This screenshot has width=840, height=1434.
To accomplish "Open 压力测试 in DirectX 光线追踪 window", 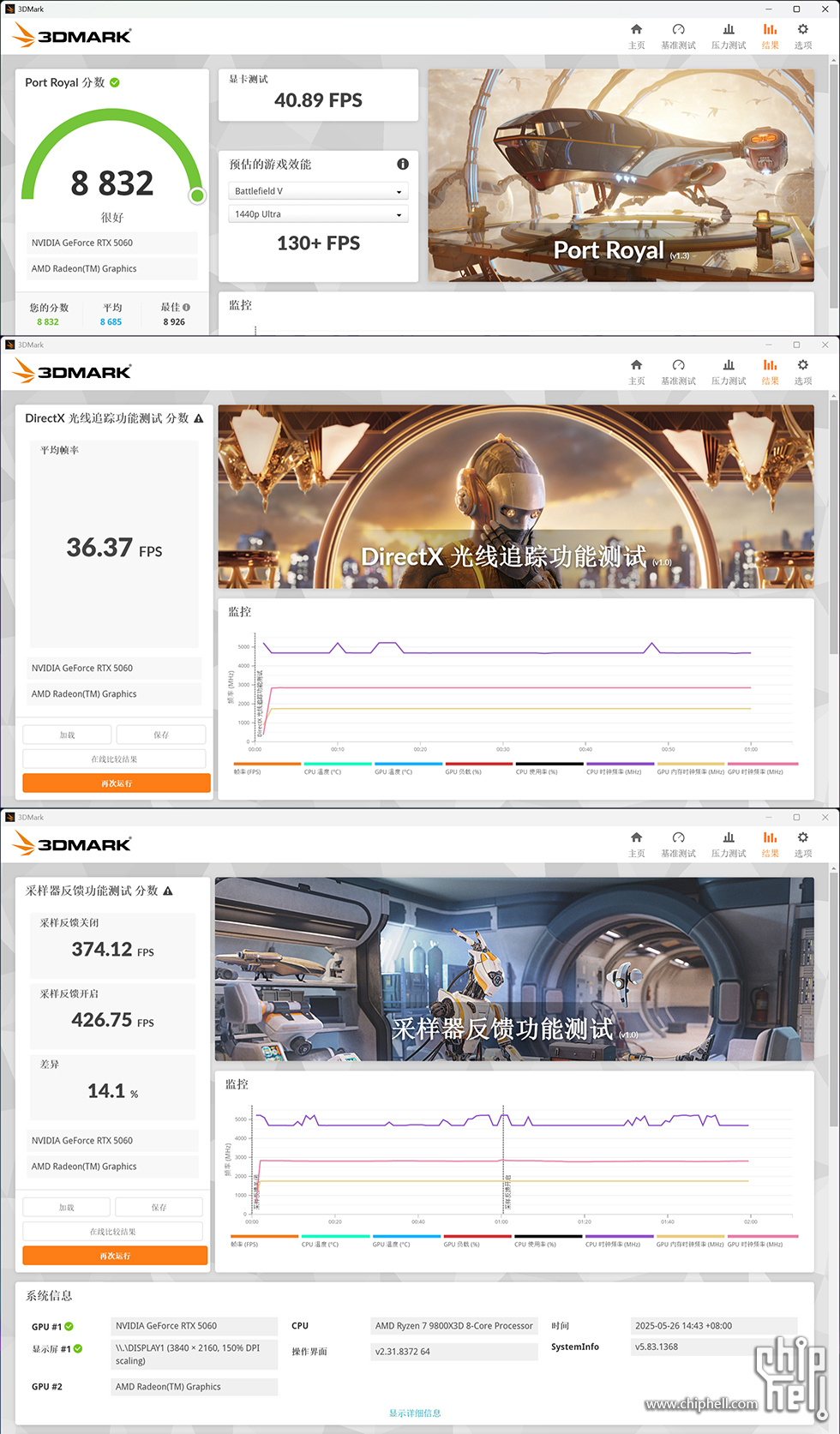I will pos(729,372).
